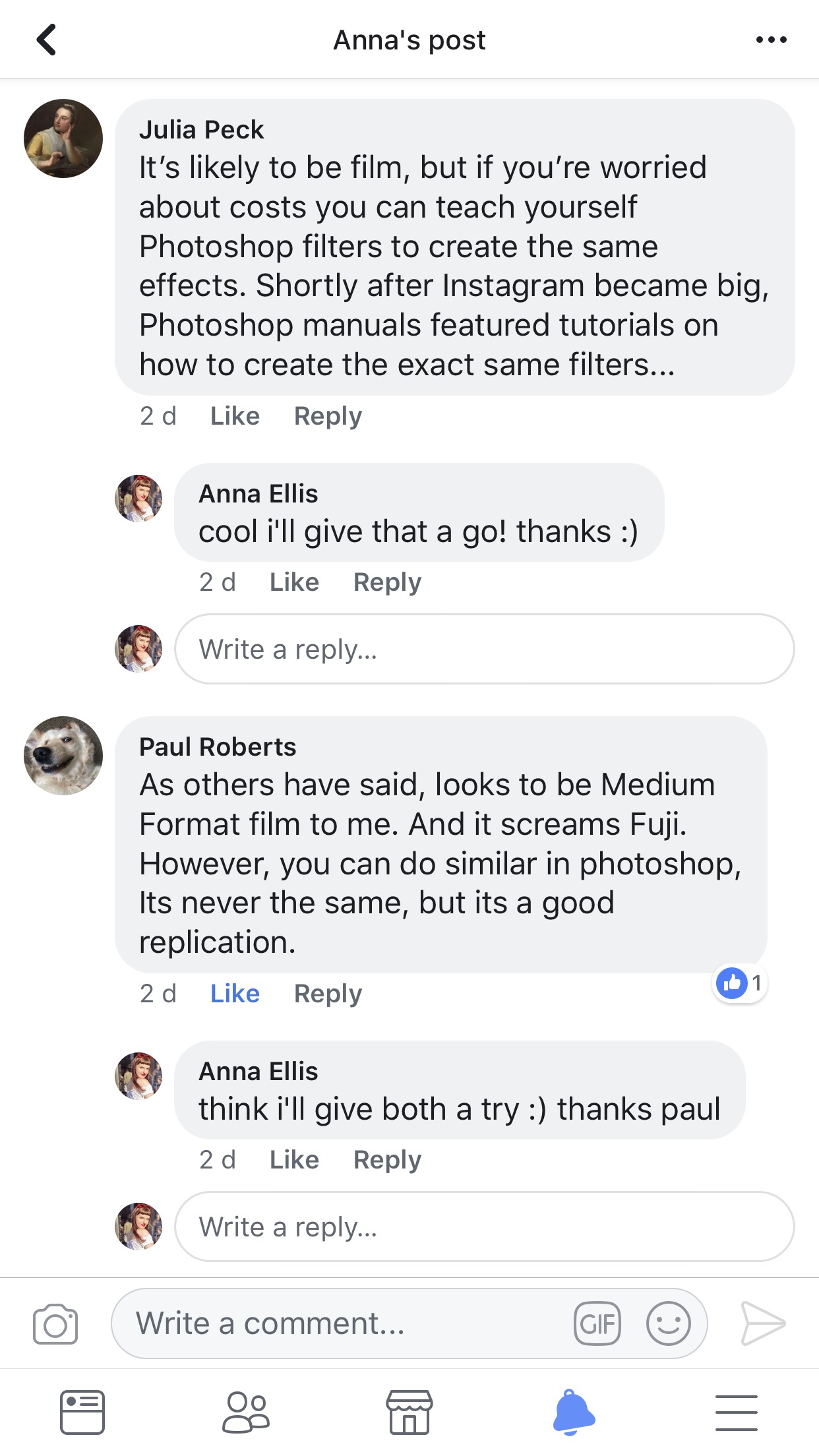819x1456 pixels.
Task: Open the News Feed tab
Action: 82,1412
